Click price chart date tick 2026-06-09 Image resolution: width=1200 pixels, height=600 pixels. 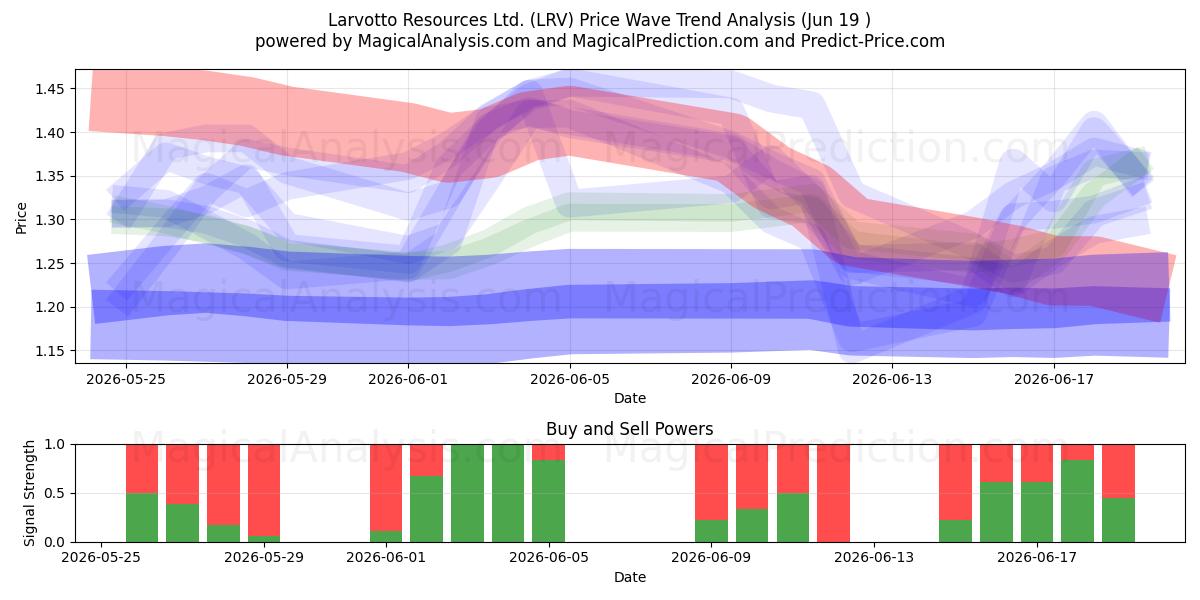(x=731, y=379)
